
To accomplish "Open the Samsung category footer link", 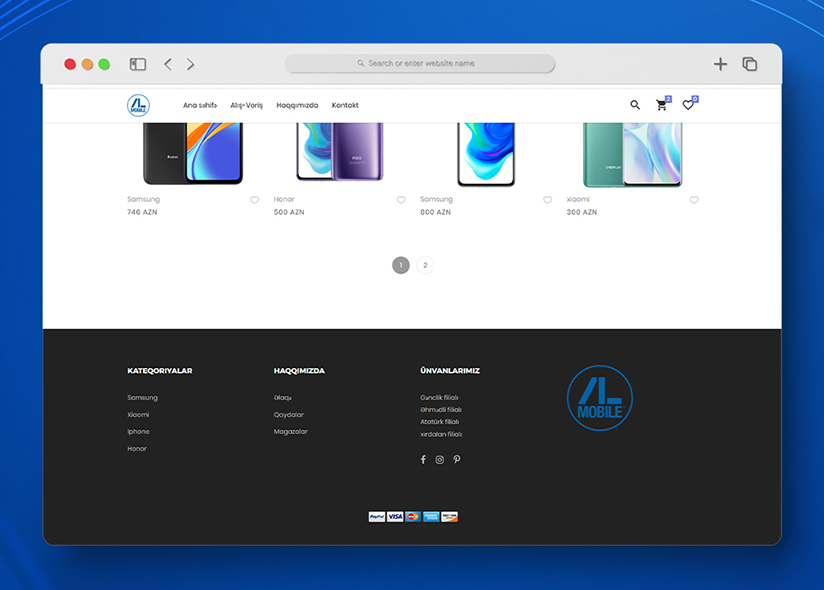I will [142, 398].
